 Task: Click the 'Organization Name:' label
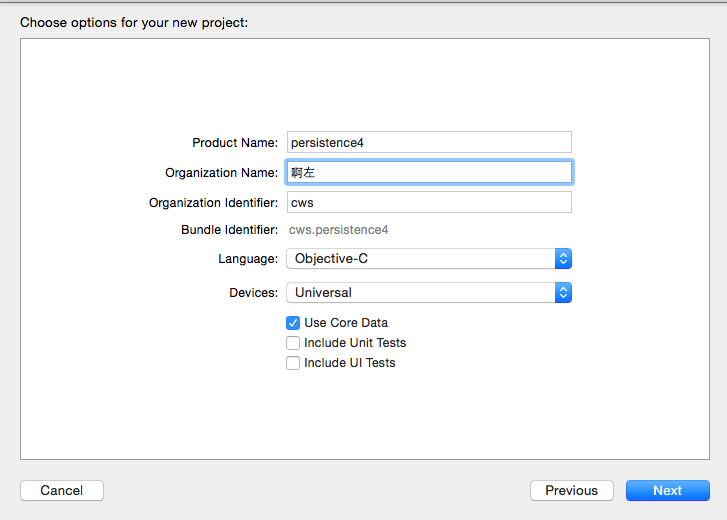221,173
